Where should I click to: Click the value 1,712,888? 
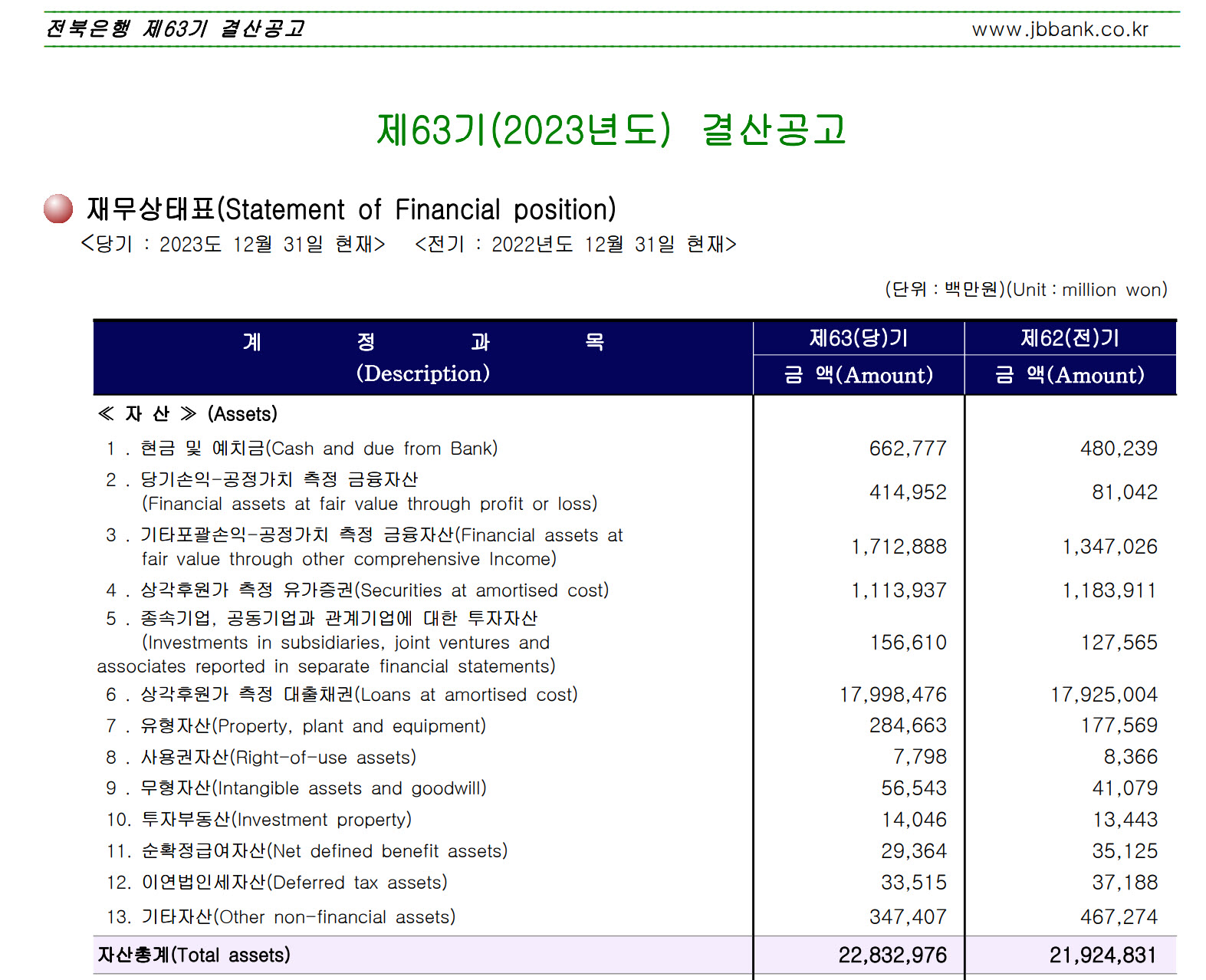tap(899, 547)
